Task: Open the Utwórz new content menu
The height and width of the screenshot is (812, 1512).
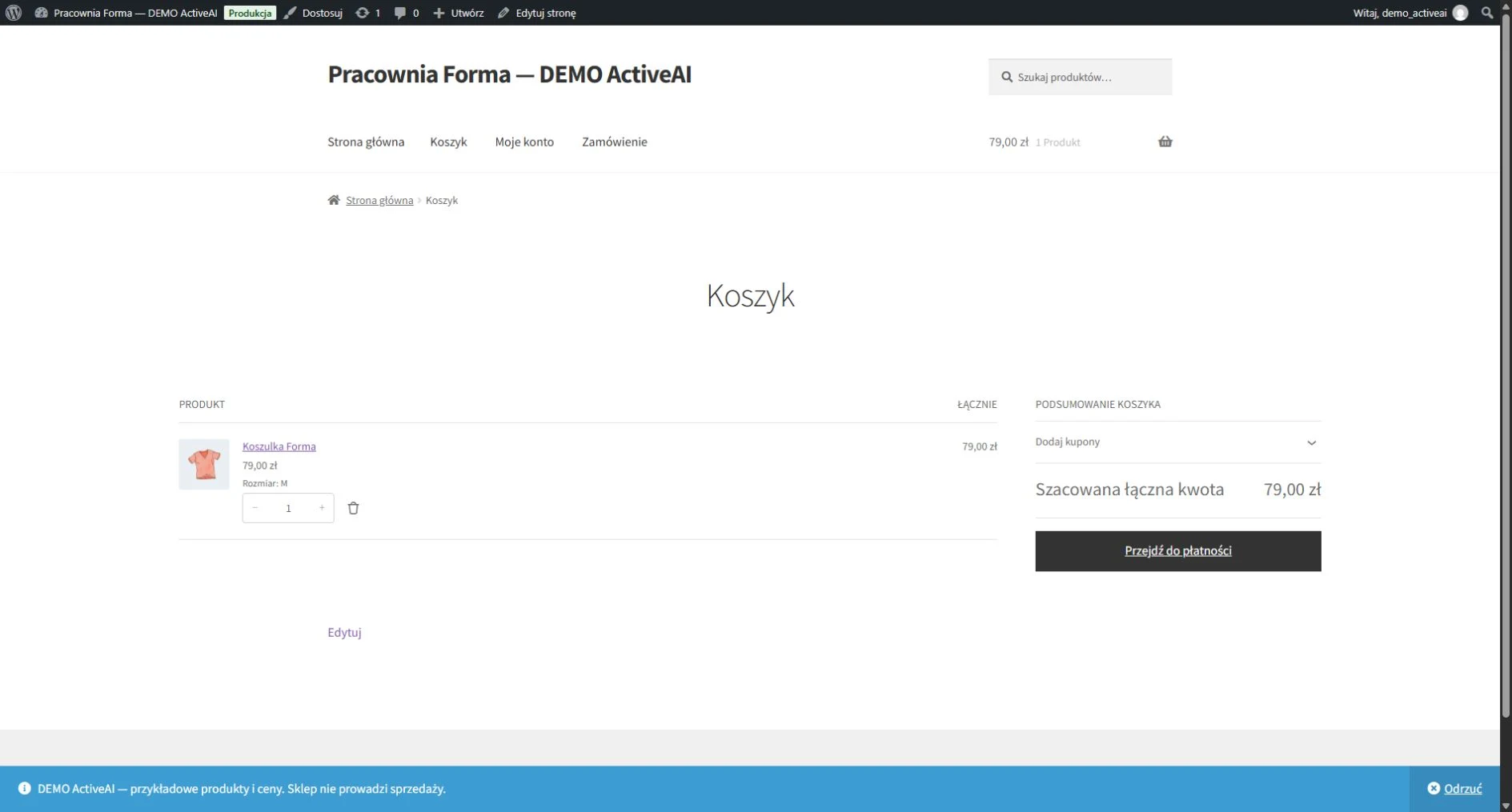Action: 459,13
